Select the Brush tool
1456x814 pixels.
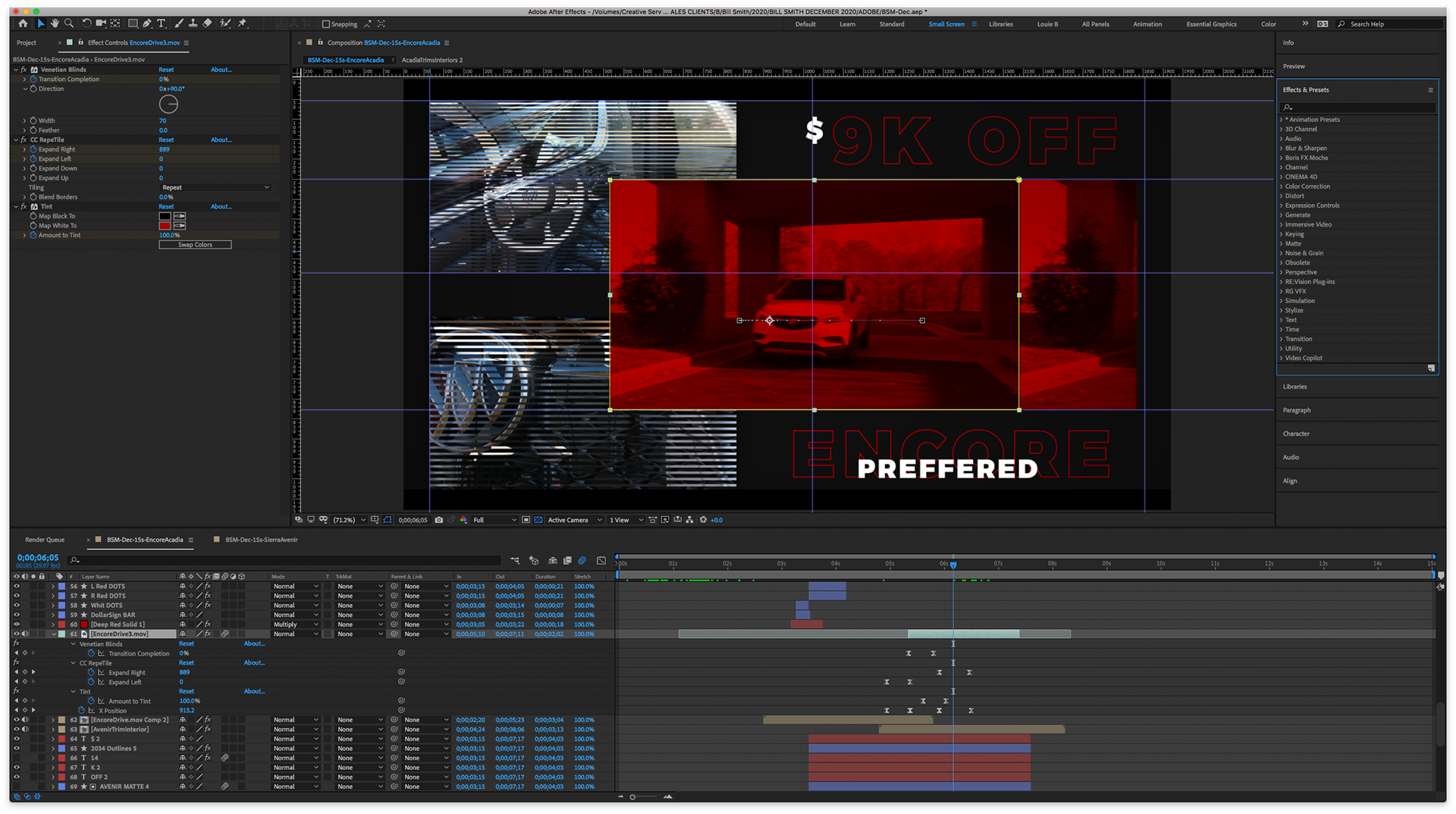(179, 23)
